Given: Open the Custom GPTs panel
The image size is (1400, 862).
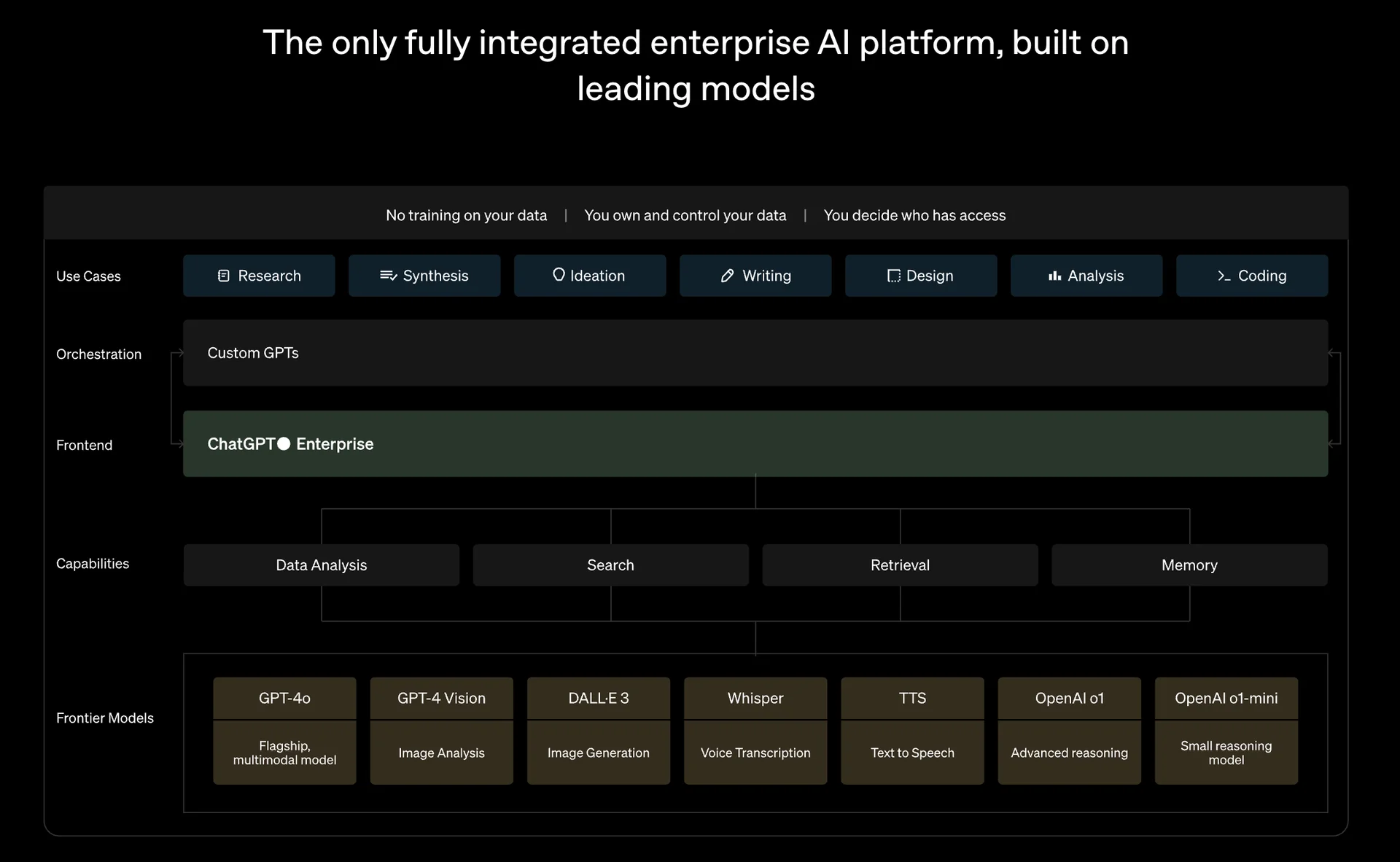Looking at the screenshot, I should tap(755, 353).
